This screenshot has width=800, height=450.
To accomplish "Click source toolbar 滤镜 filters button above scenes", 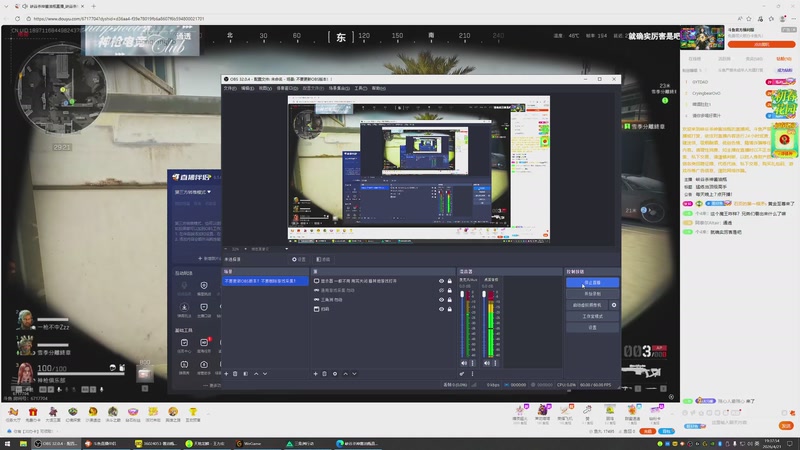I will pos(323,259).
